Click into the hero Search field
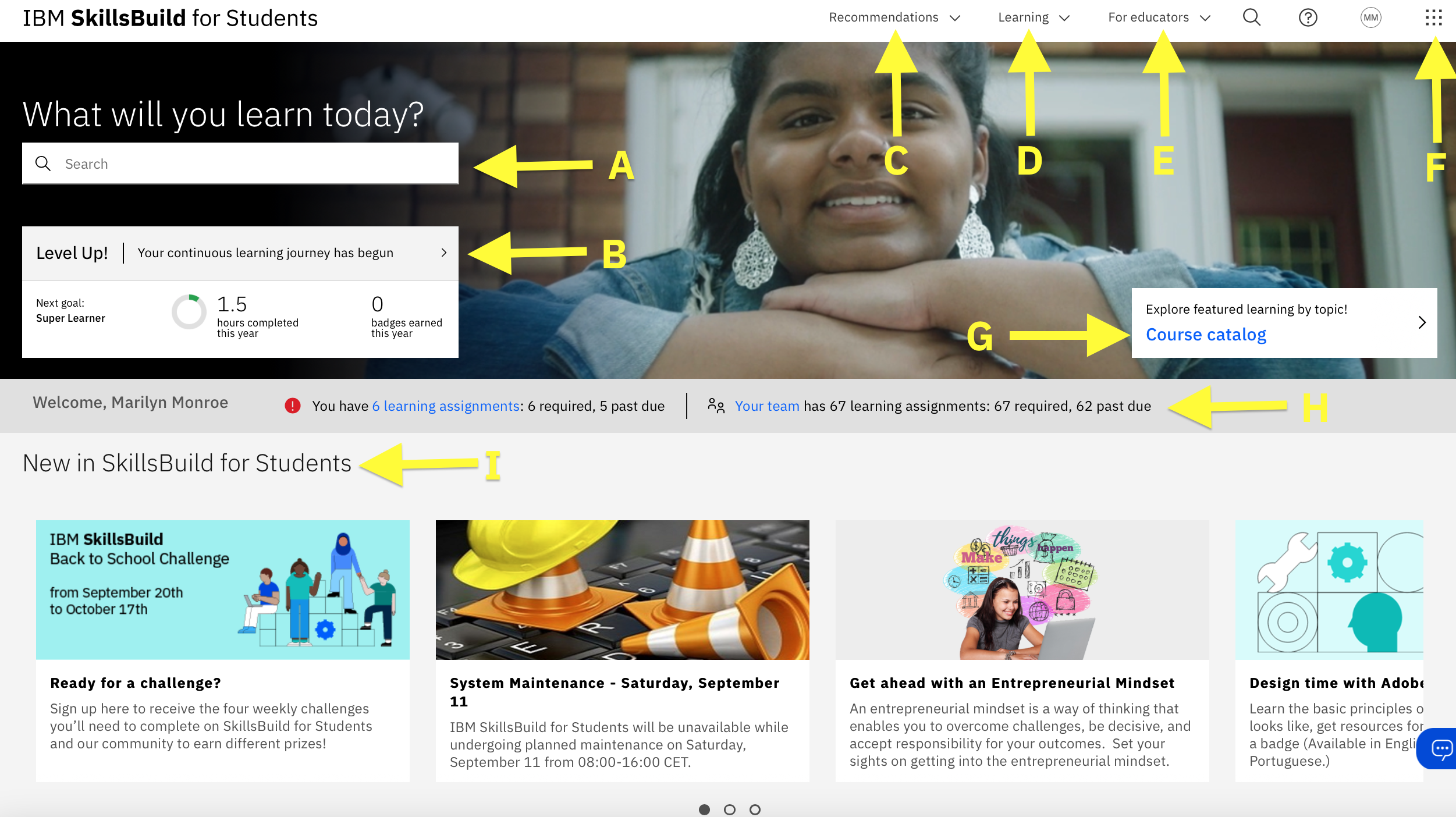This screenshot has width=1456, height=817. [x=240, y=164]
